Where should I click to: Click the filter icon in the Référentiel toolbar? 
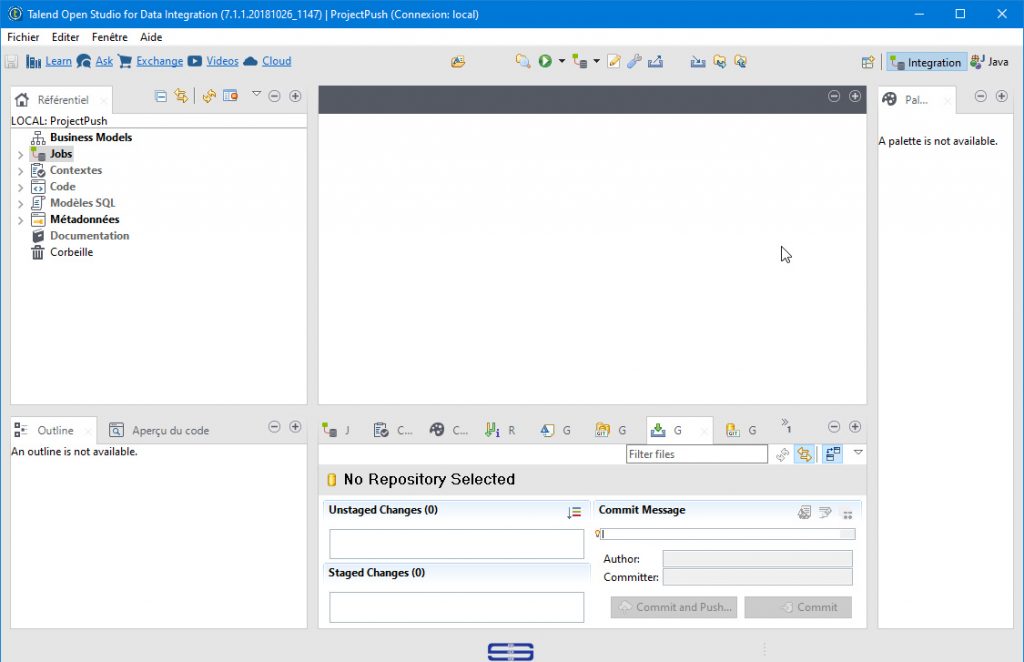[231, 96]
